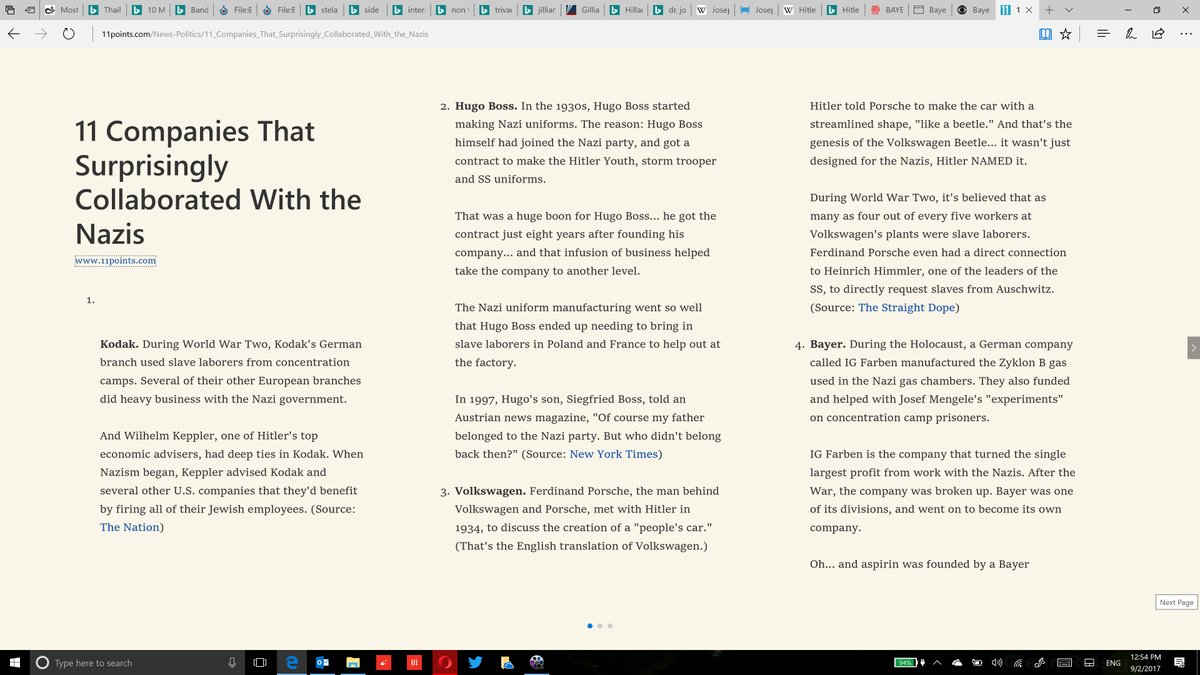
Task: Switch to the jillian Bing tab
Action: (539, 10)
